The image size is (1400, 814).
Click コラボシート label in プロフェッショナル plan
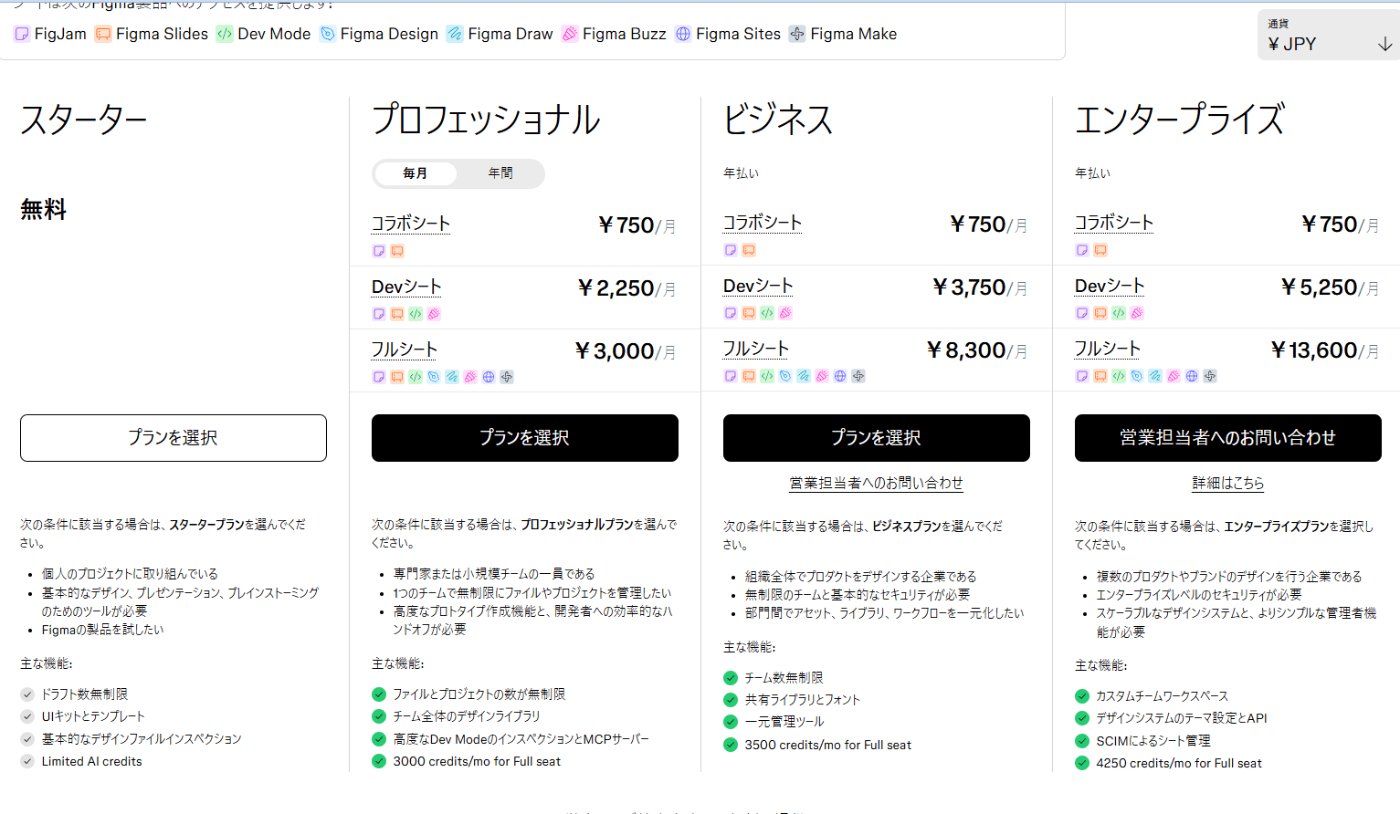point(411,224)
